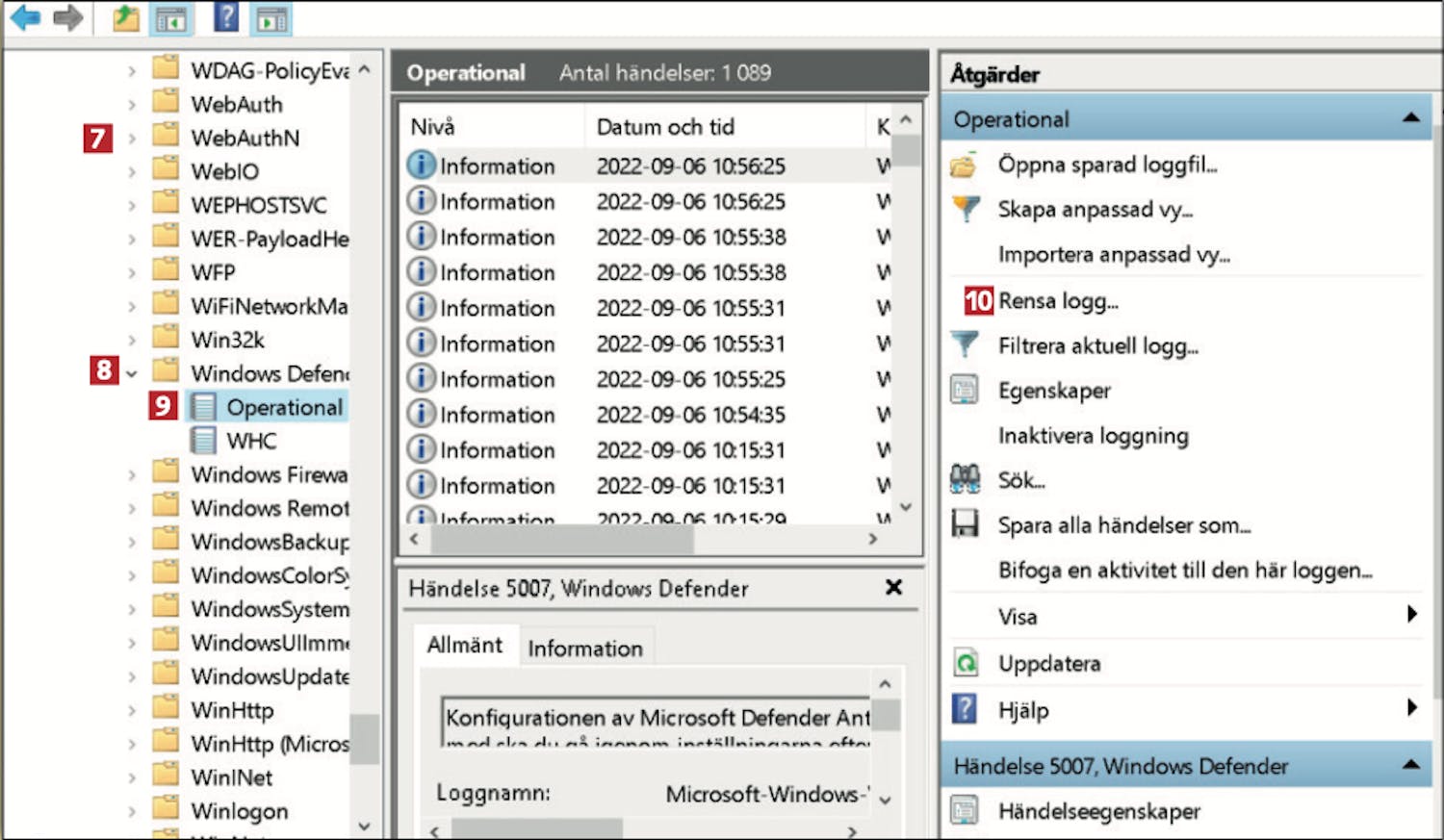The image size is (1444, 840).
Task: Open saved log file via Öppna sparad loggfil
Action: 1106,165
